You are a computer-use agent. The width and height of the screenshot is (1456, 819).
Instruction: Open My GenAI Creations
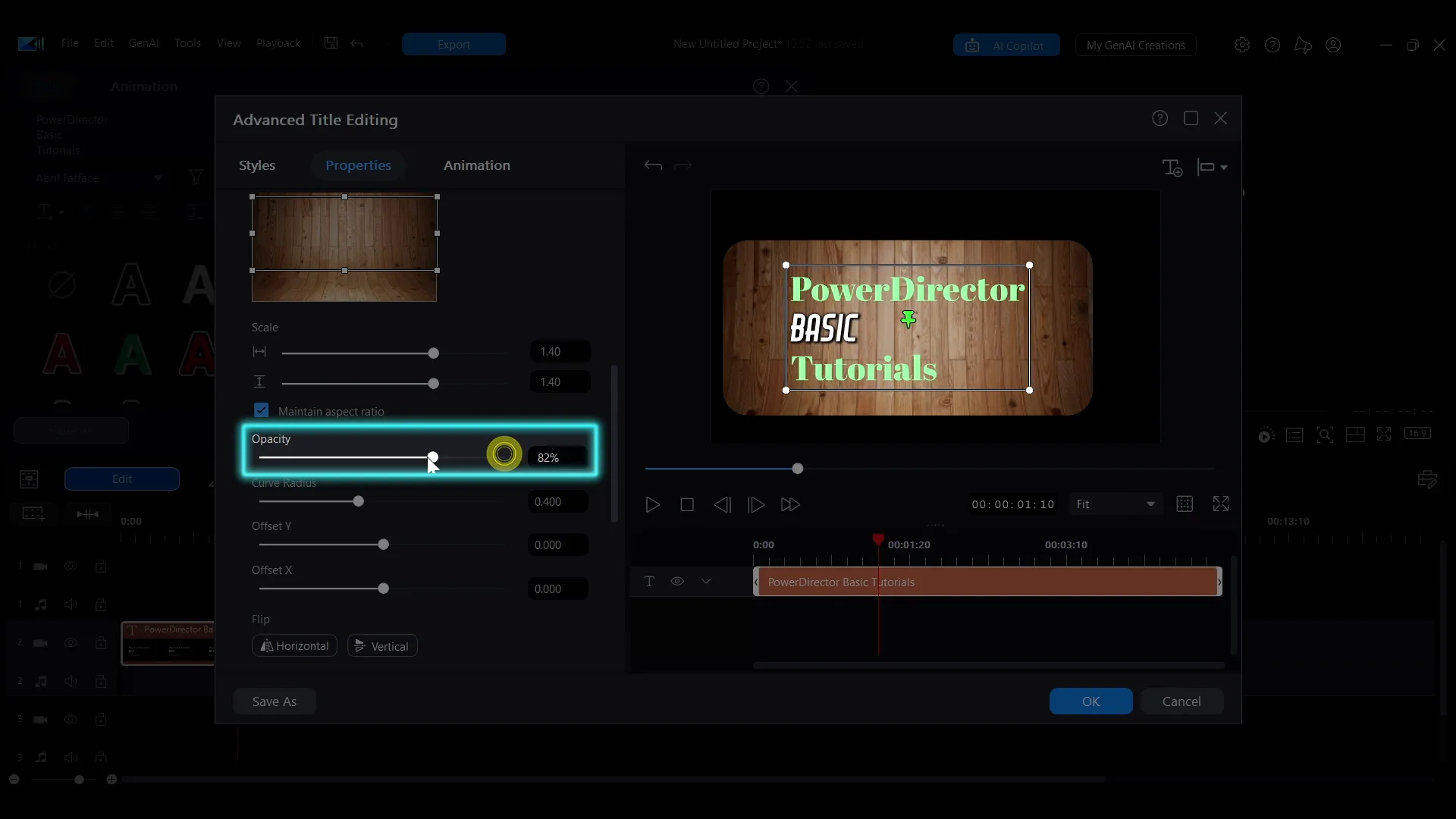point(1135,45)
